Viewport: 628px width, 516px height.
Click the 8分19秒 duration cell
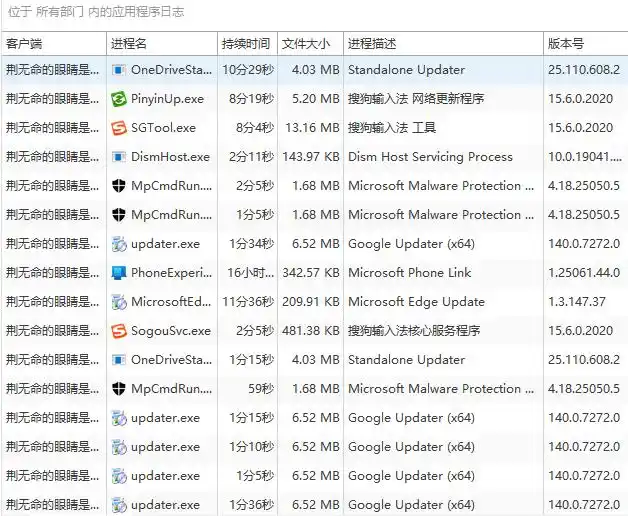tap(252, 99)
